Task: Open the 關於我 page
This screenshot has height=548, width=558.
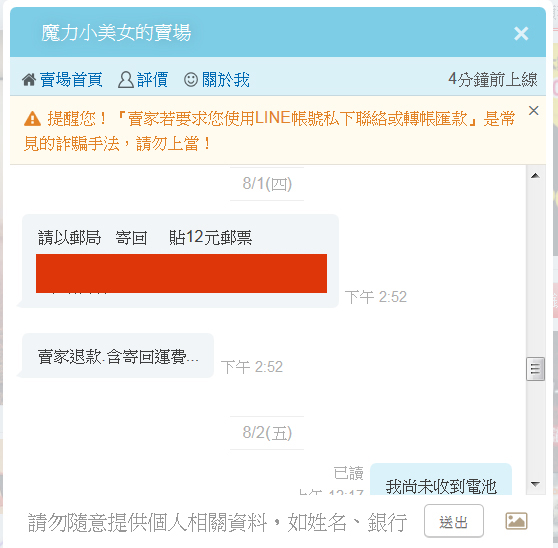Action: click(x=226, y=79)
